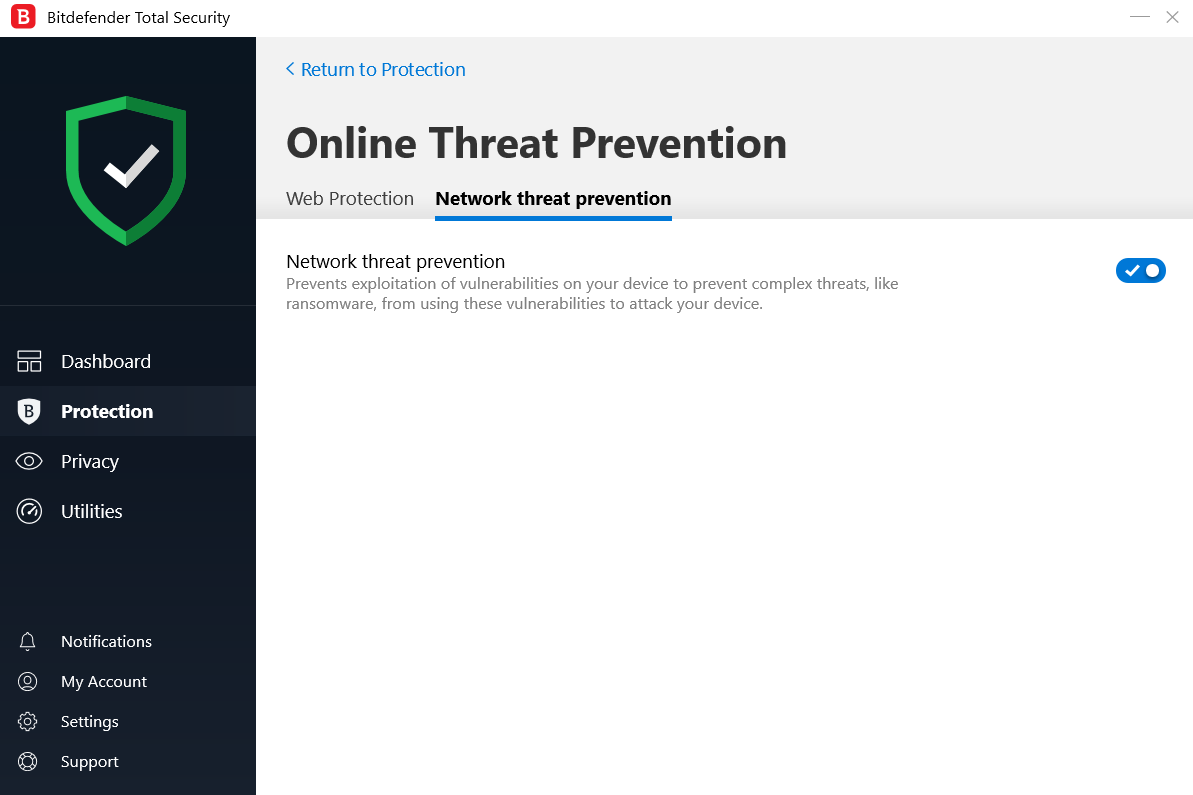1193x795 pixels.
Task: Open the Protection menu label
Action: (x=107, y=412)
